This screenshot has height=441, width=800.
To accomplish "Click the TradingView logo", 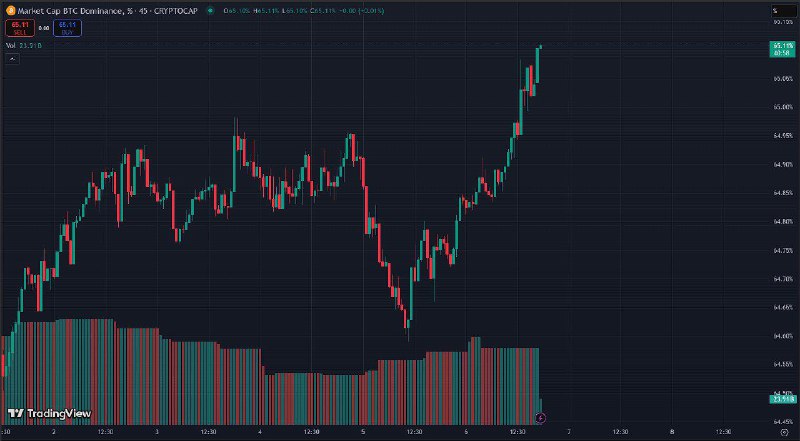I will (x=49, y=413).
